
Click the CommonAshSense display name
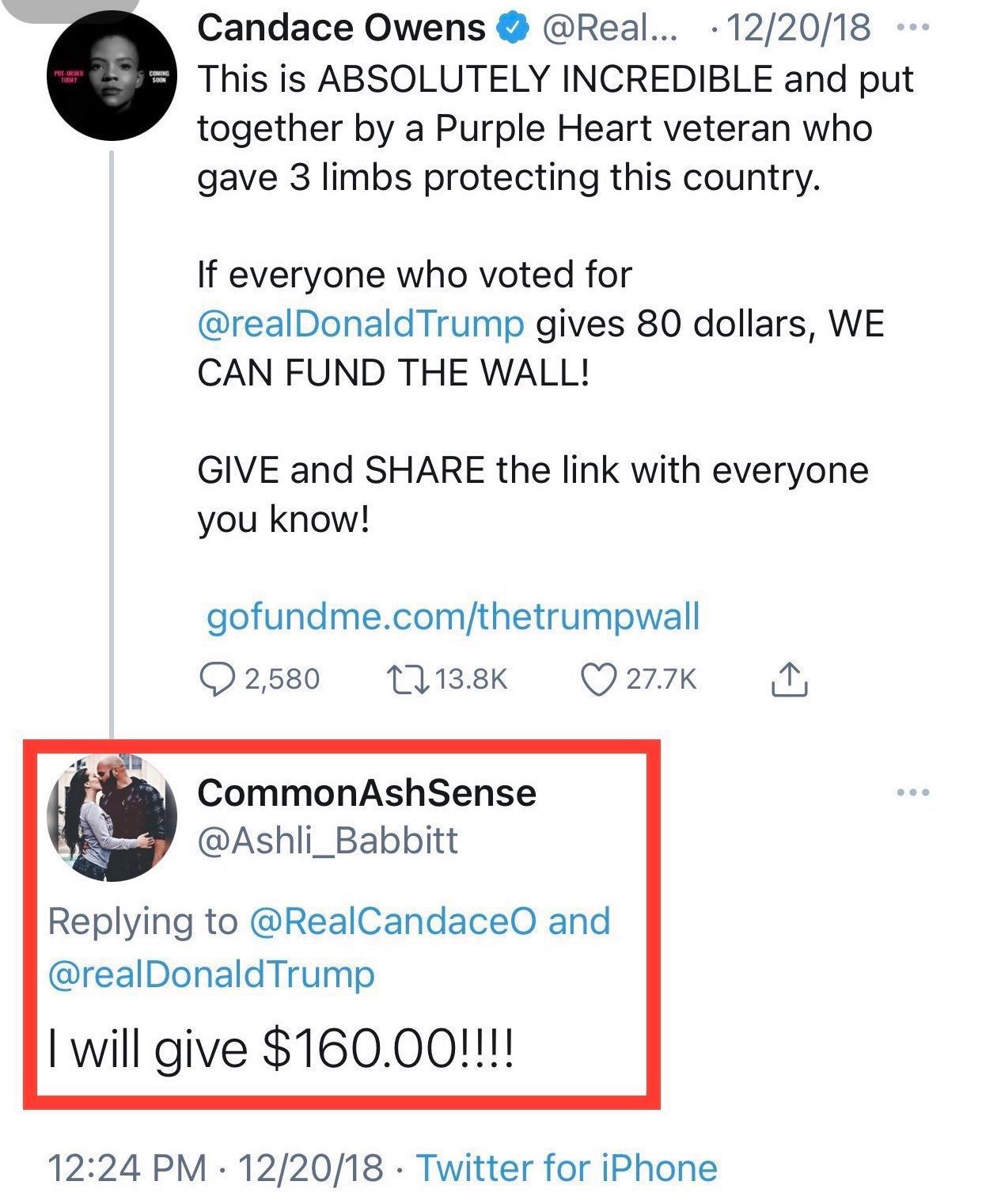pyautogui.click(x=366, y=793)
